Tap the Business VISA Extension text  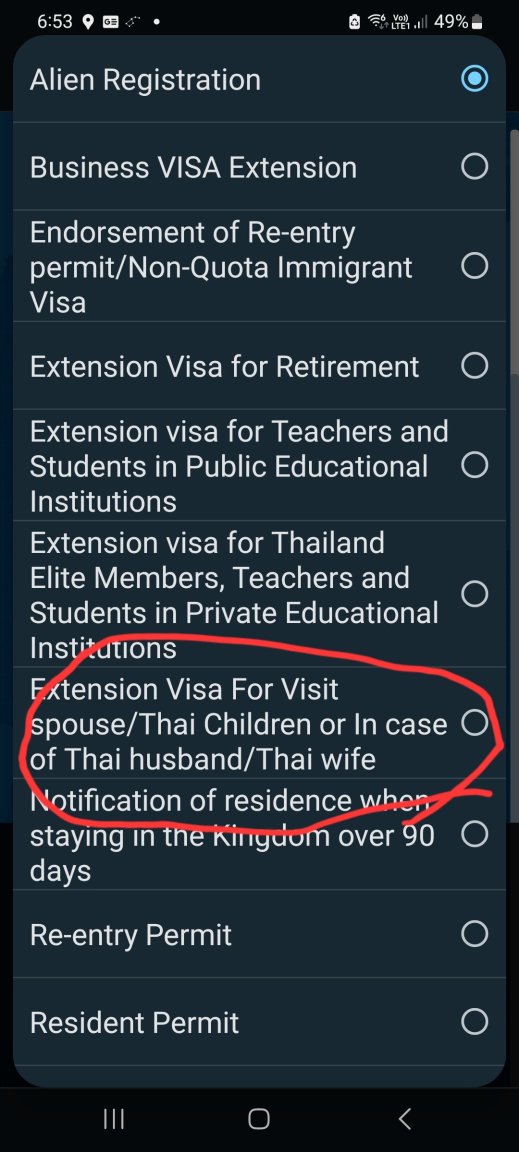coord(193,168)
